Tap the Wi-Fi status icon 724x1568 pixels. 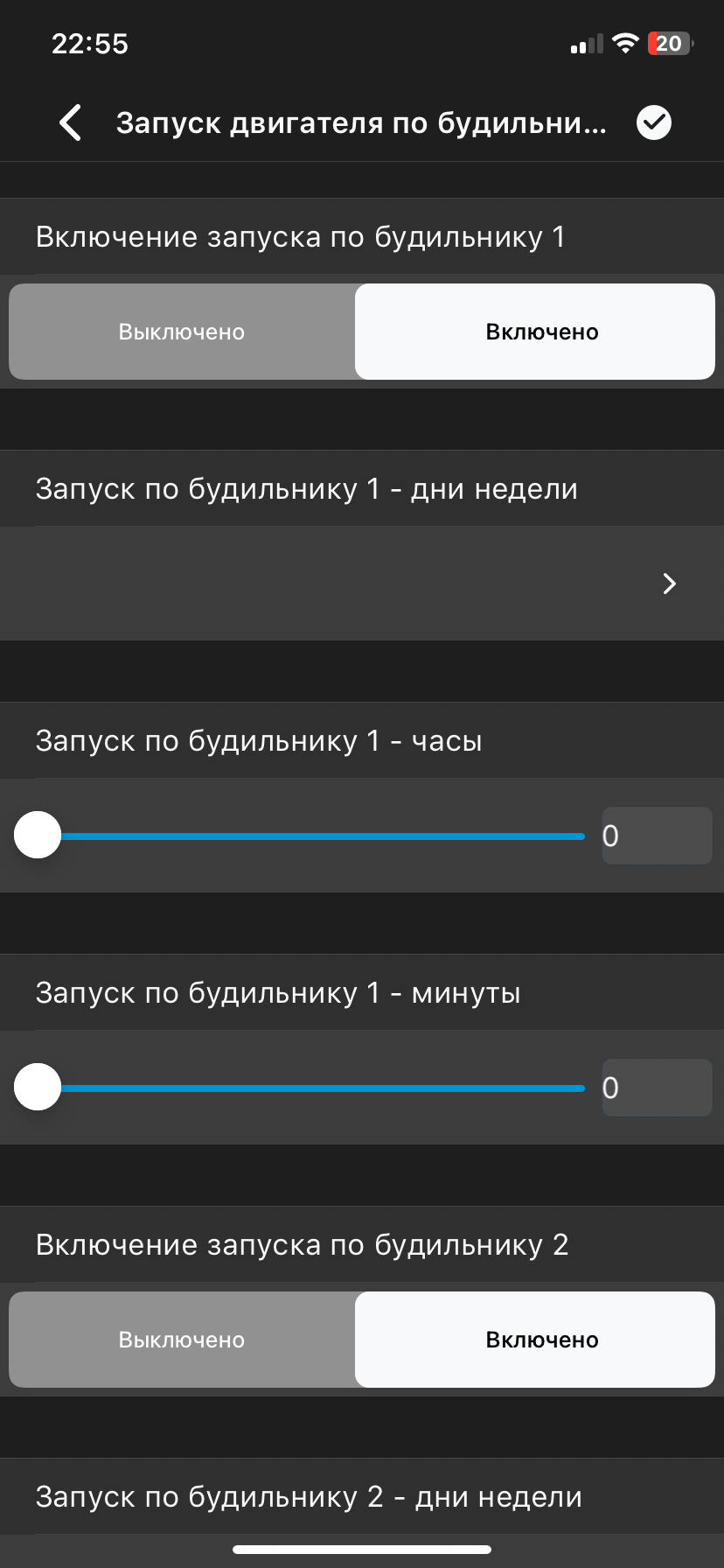[x=625, y=44]
